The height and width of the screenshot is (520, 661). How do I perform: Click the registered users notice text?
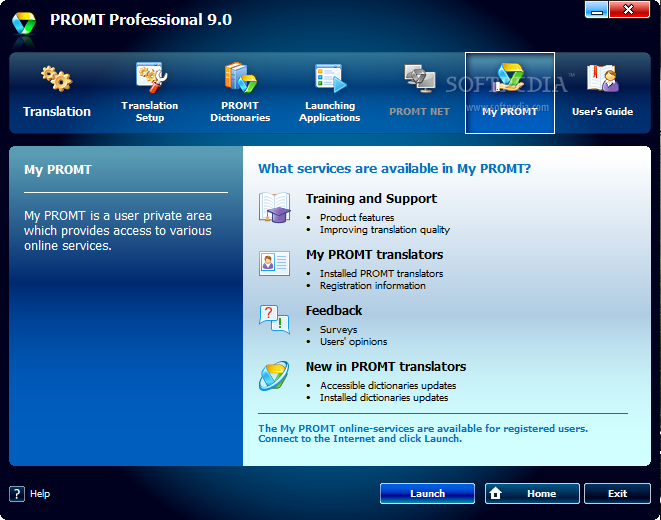pos(423,434)
